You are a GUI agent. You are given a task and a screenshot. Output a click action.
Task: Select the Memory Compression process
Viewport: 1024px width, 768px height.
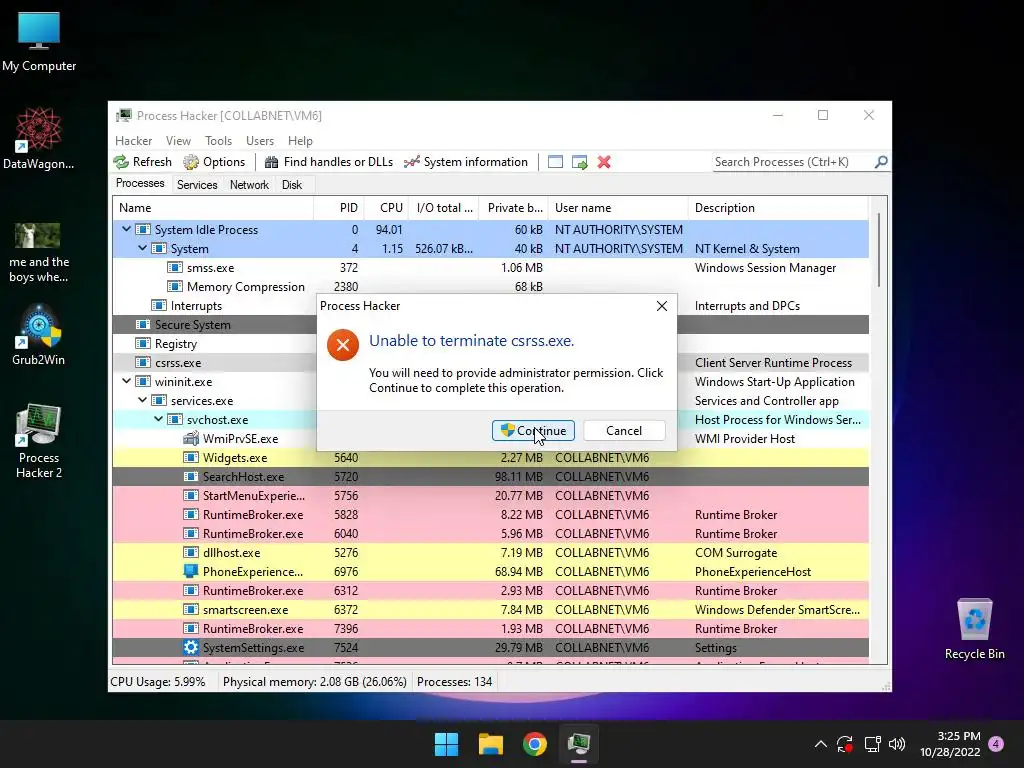(490, 287)
